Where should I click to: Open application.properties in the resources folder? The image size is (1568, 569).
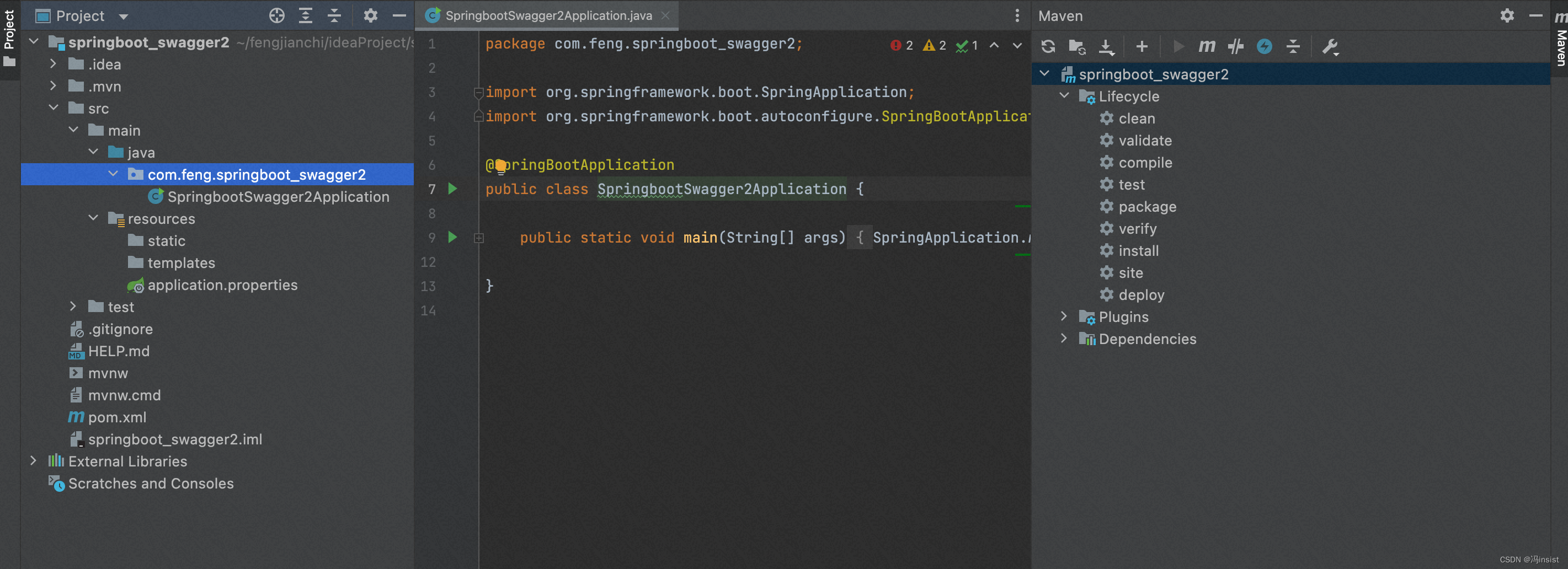pyautogui.click(x=223, y=285)
